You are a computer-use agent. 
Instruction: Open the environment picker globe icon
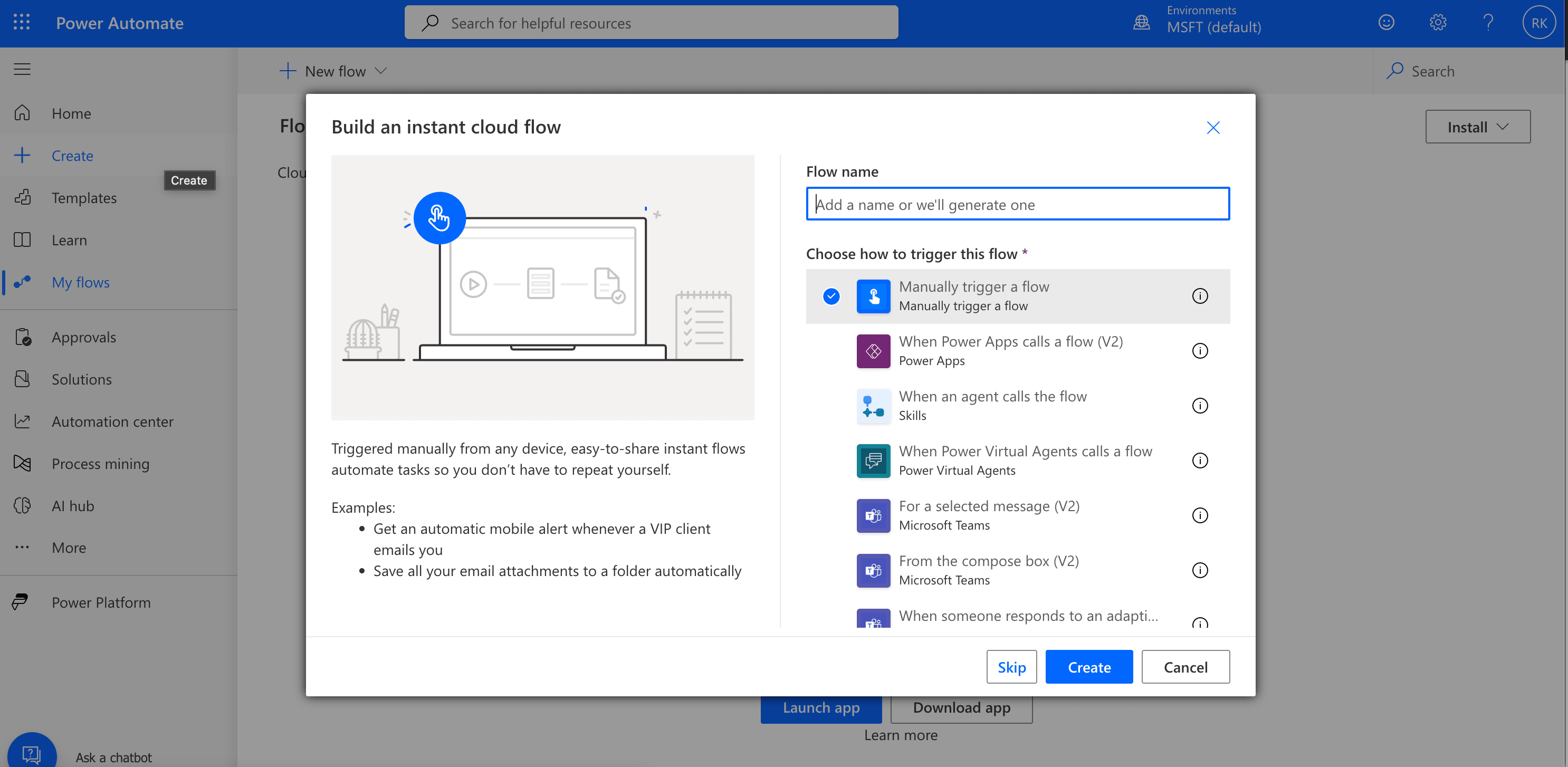1141,23
